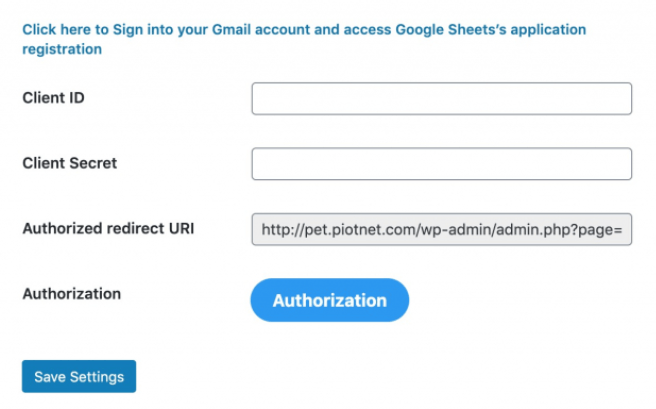The width and height of the screenshot is (656, 409).
Task: Place cursor in the empty Client Secret box
Action: pos(441,164)
